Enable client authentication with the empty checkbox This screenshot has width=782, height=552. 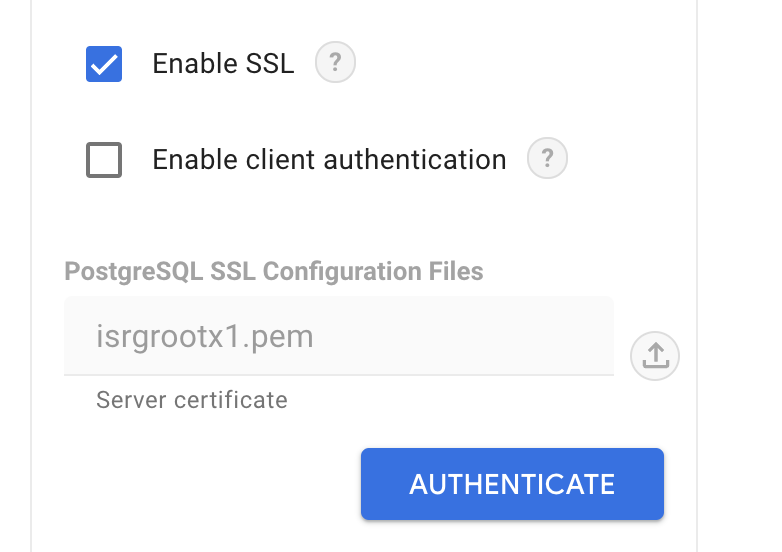tap(104, 160)
